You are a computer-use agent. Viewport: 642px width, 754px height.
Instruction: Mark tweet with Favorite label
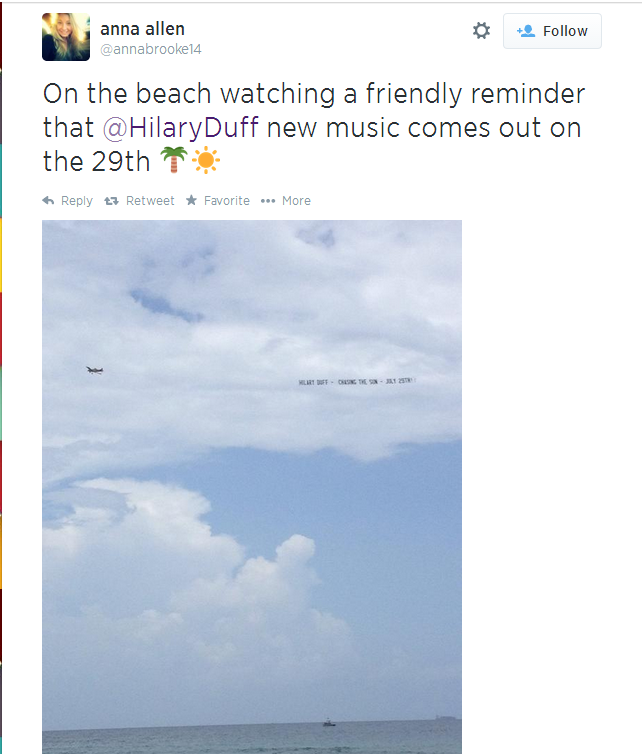[x=227, y=201]
